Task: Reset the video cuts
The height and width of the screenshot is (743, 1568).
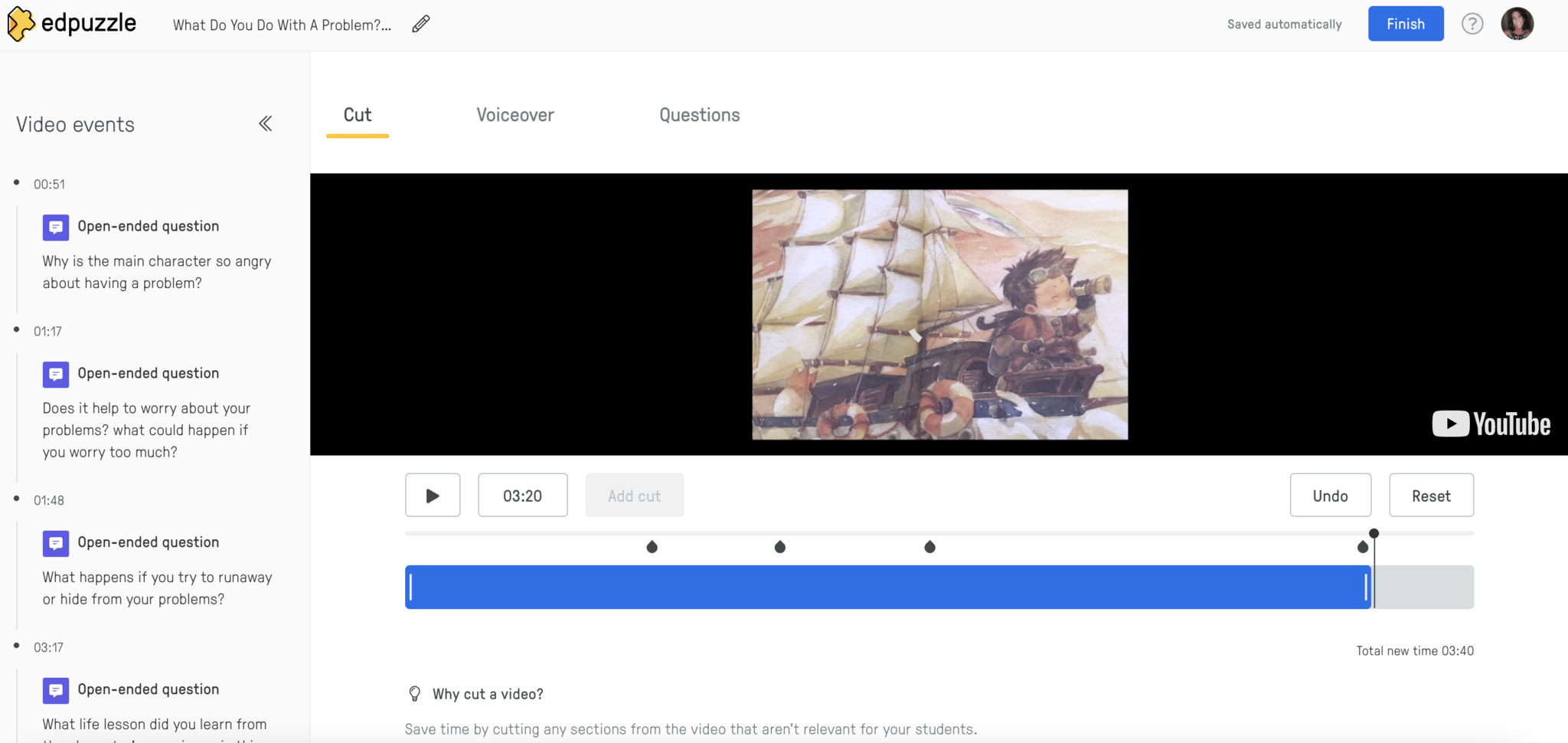Action: (1430, 496)
